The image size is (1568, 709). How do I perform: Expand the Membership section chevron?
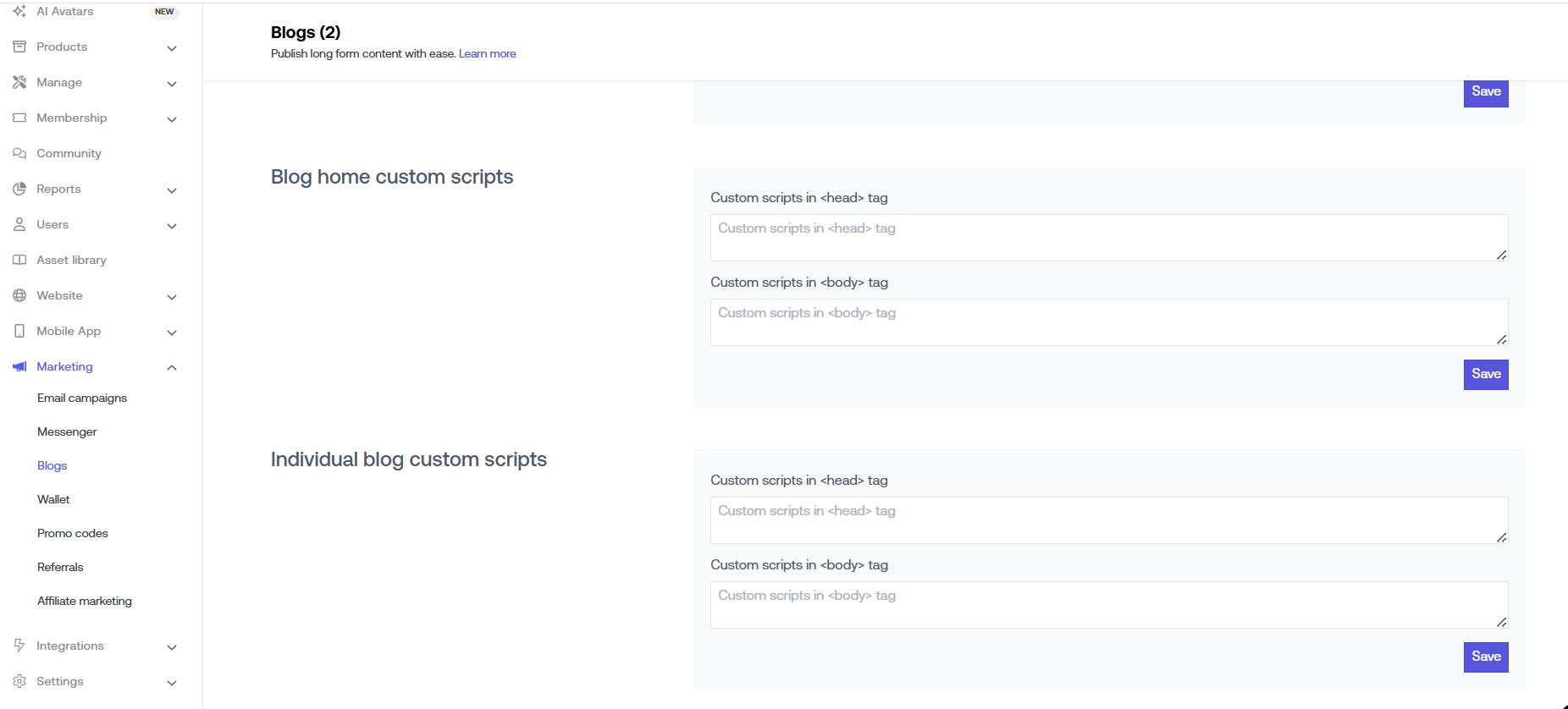coord(172,119)
